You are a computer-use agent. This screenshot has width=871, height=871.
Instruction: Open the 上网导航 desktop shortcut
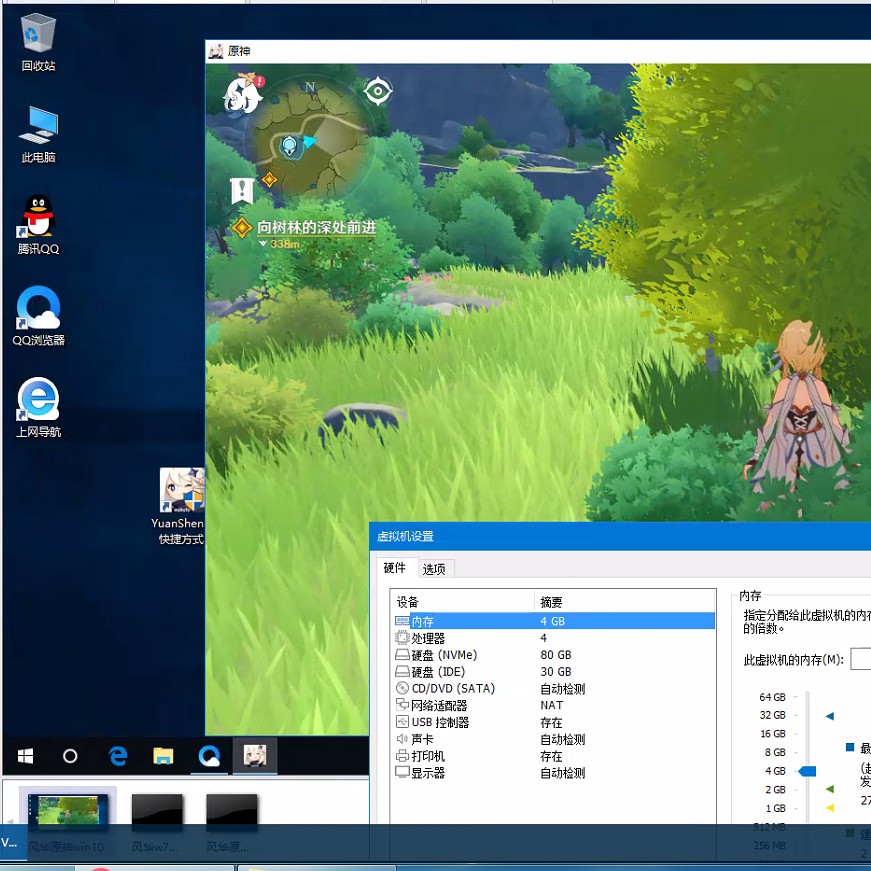pos(38,407)
